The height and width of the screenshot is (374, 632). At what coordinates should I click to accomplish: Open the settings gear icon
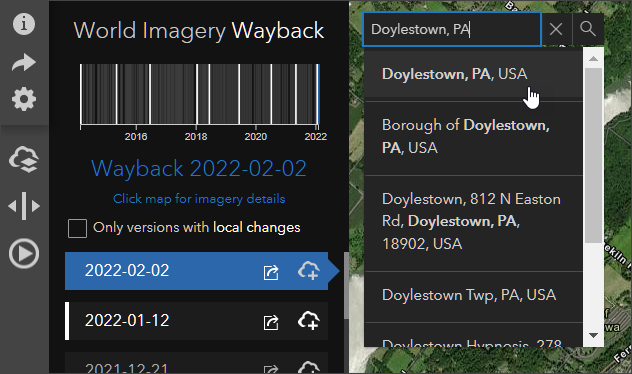tap(24, 99)
